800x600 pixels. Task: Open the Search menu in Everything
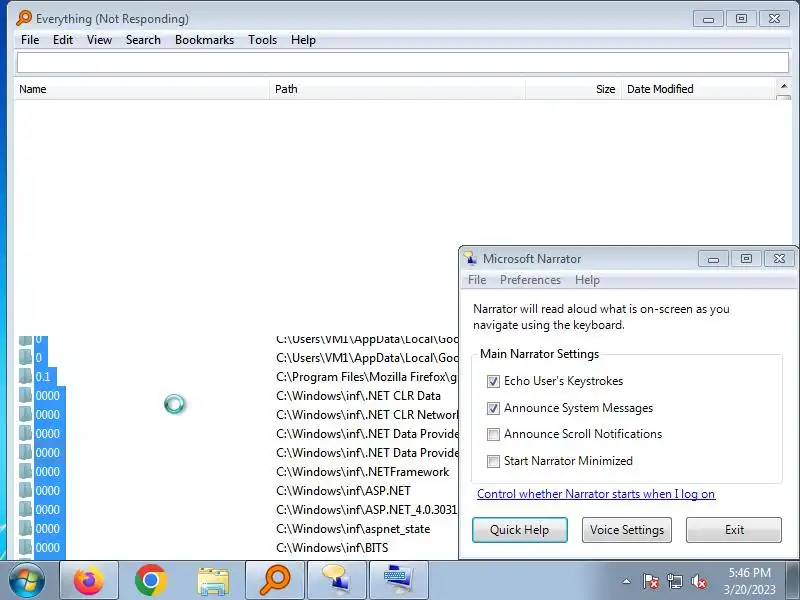point(143,40)
